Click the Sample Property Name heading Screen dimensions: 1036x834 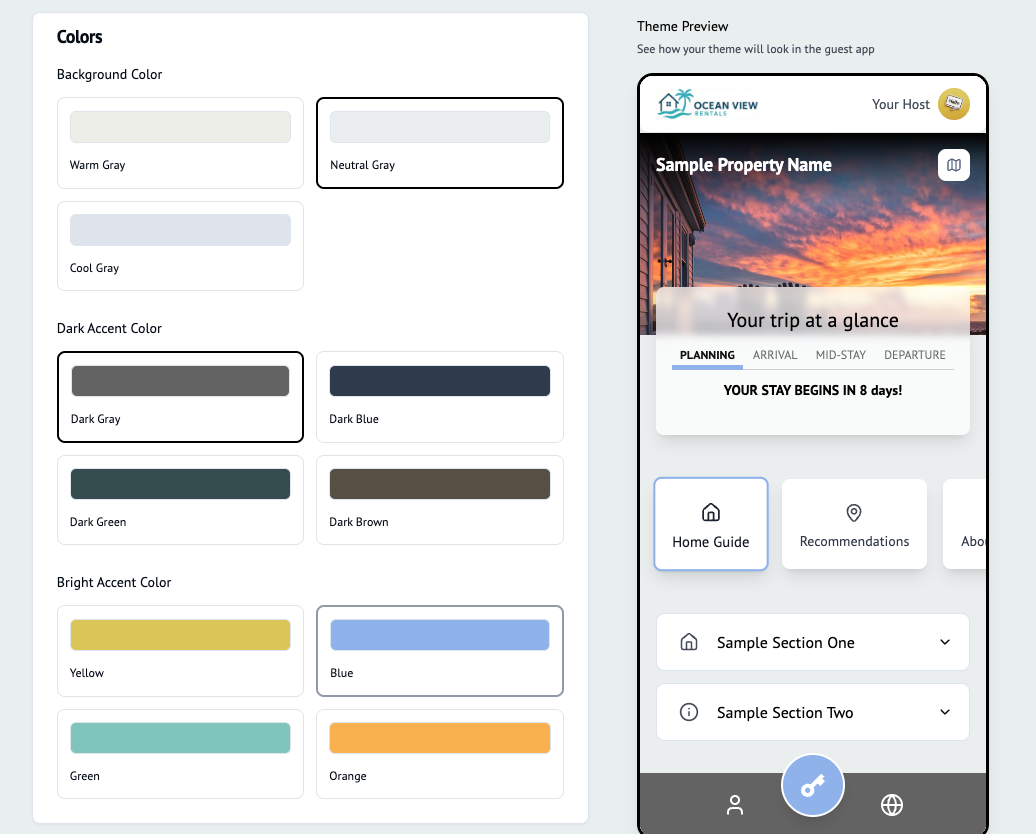pyautogui.click(x=743, y=165)
